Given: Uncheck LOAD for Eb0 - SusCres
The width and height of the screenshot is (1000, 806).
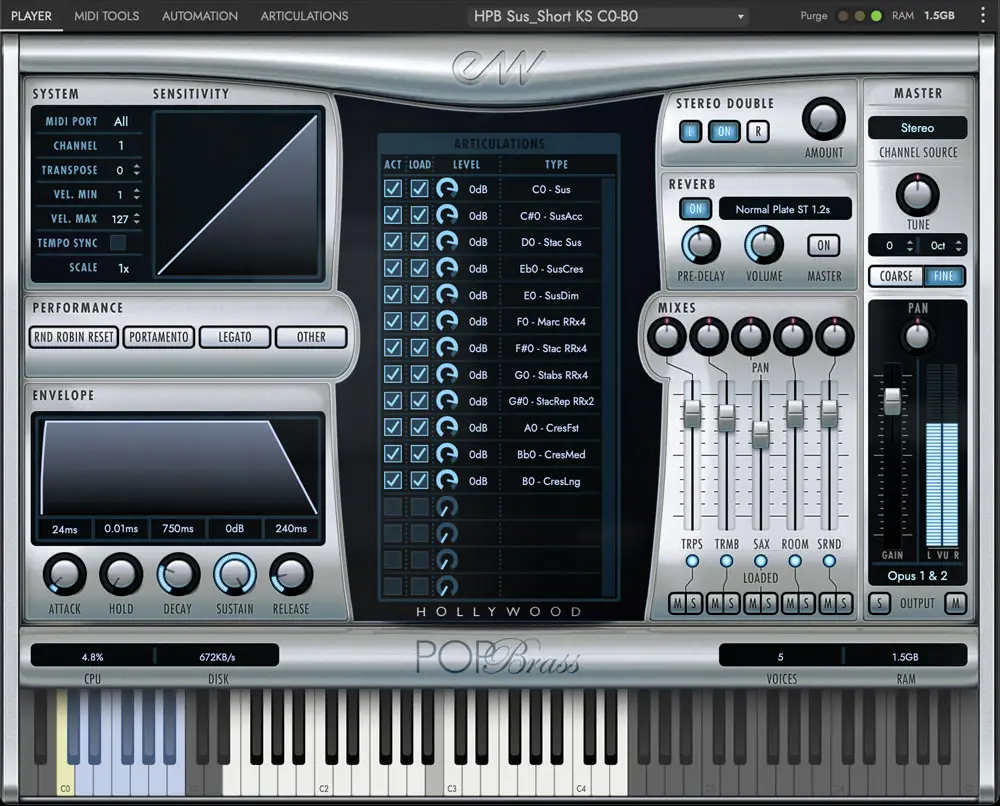Looking at the screenshot, I should [419, 268].
